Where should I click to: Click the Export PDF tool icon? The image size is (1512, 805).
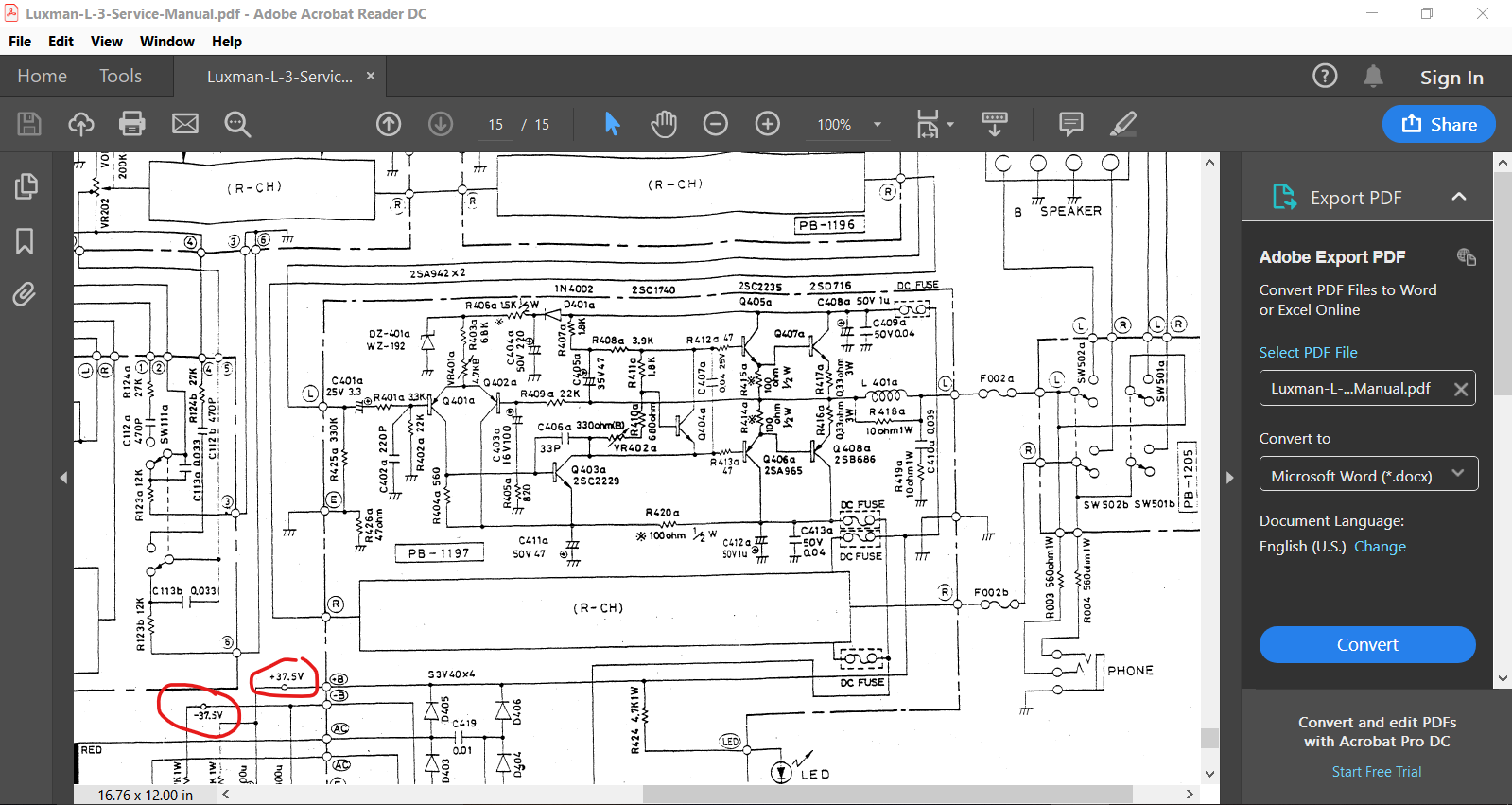point(1284,197)
